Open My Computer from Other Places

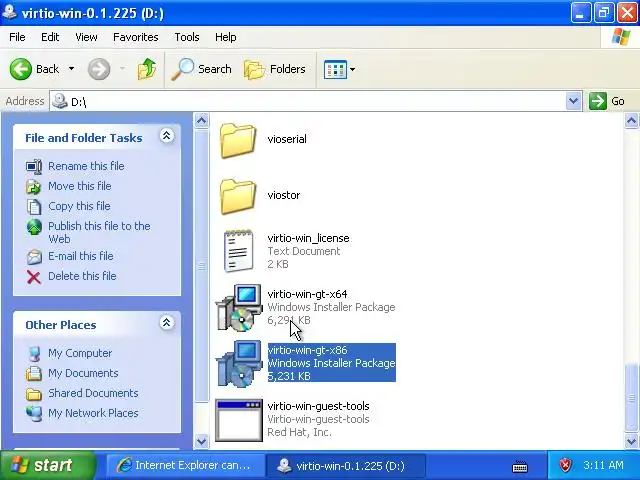[80, 353]
